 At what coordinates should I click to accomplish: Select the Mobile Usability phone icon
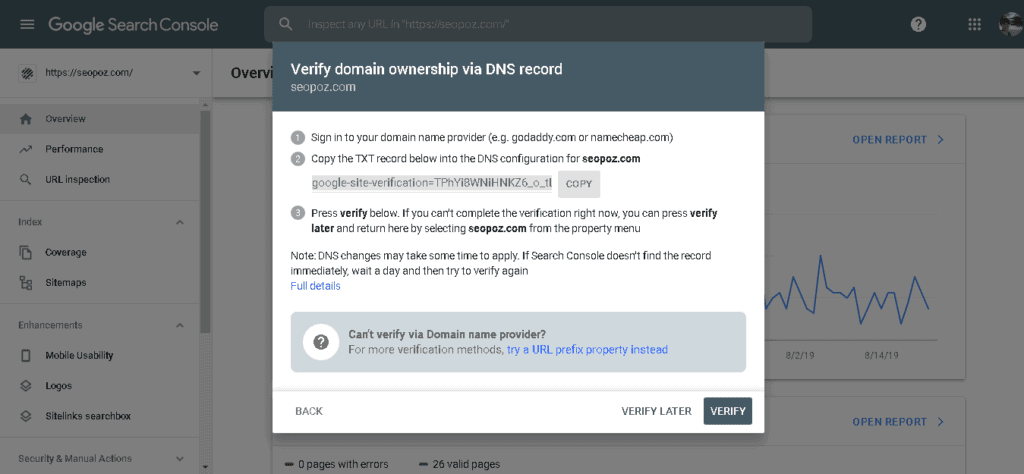[26, 356]
